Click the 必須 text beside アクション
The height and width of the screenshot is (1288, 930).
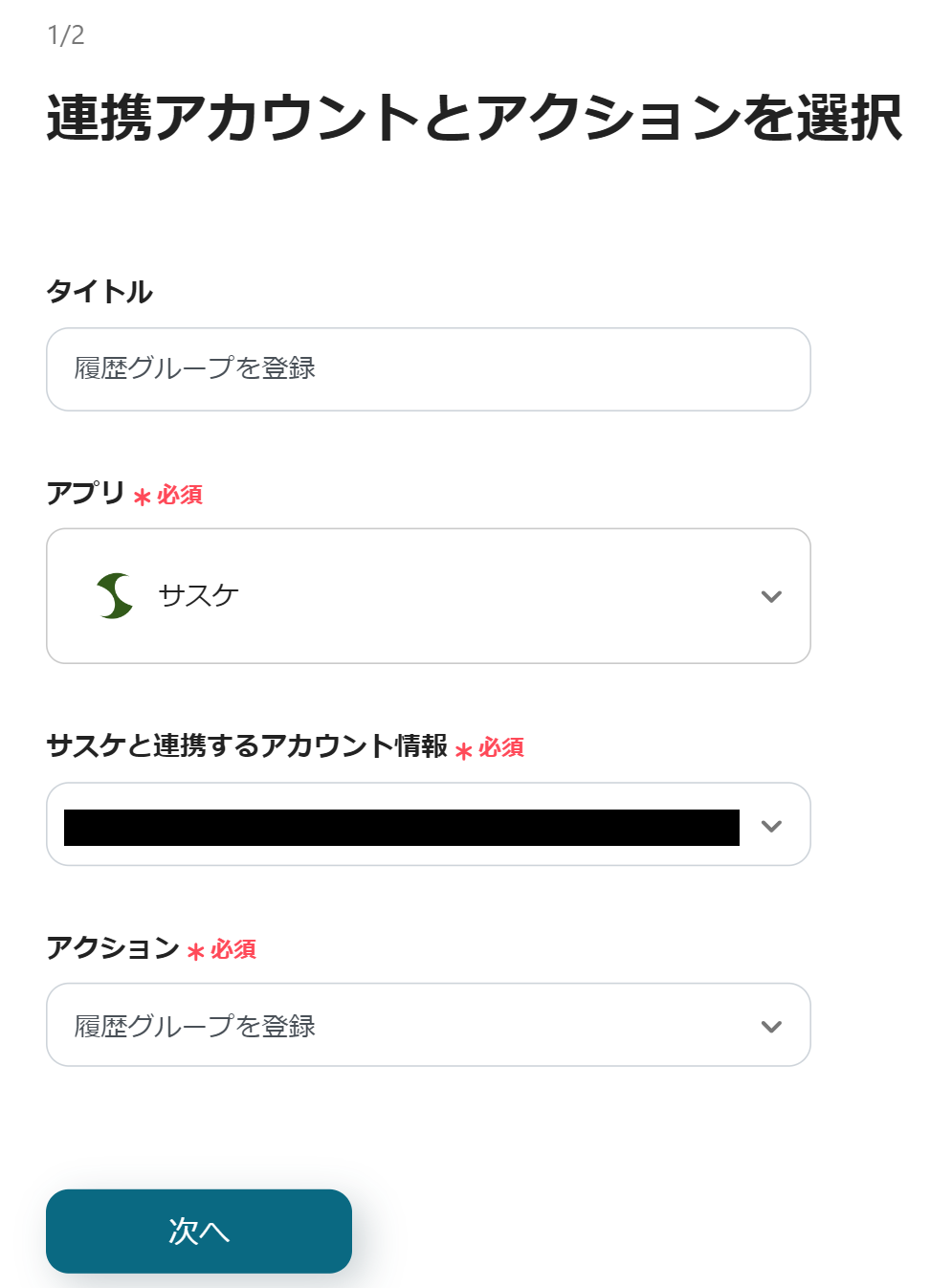tap(233, 949)
